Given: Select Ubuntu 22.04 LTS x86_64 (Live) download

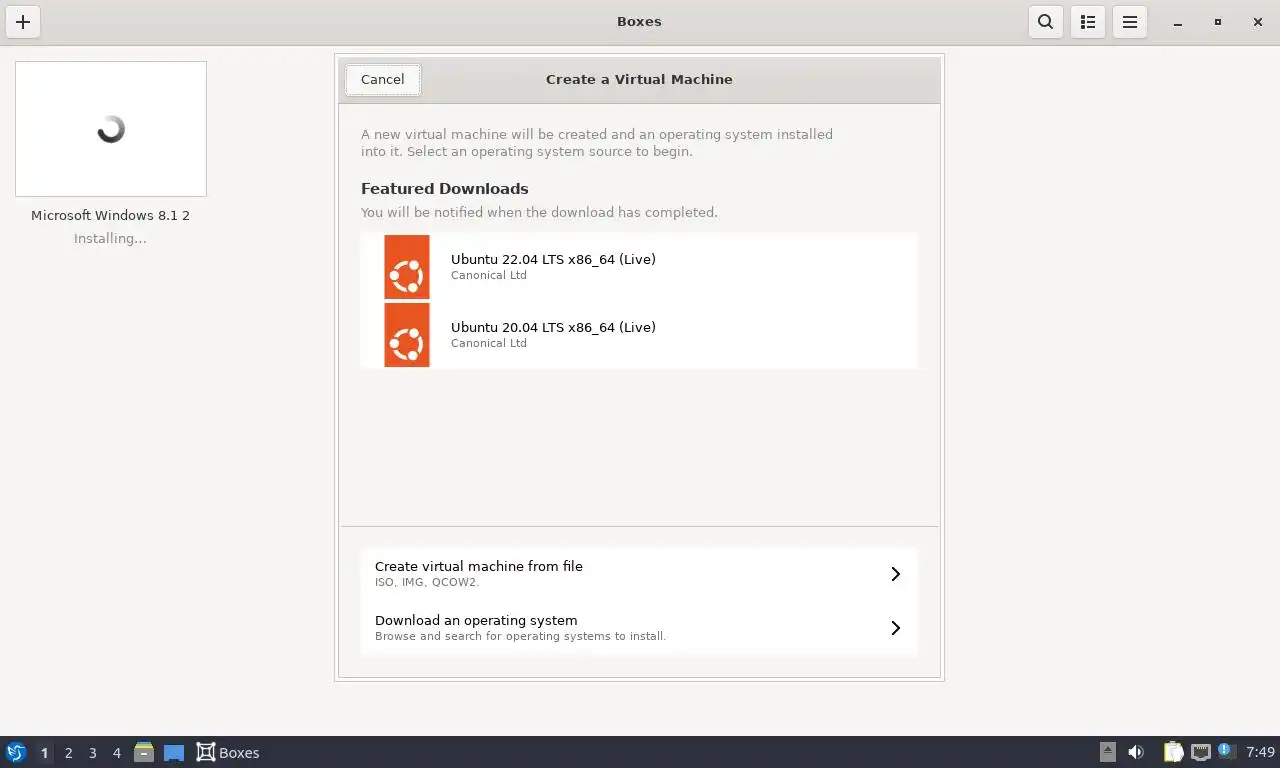Looking at the screenshot, I should coord(639,267).
